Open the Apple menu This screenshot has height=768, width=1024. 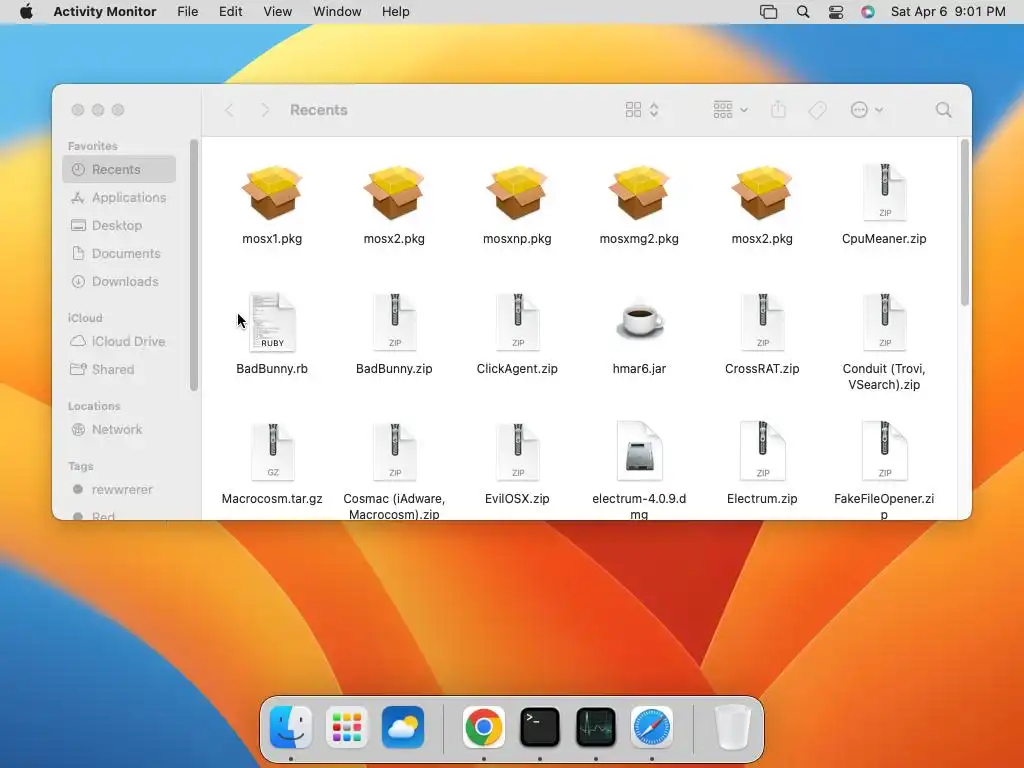pos(26,12)
